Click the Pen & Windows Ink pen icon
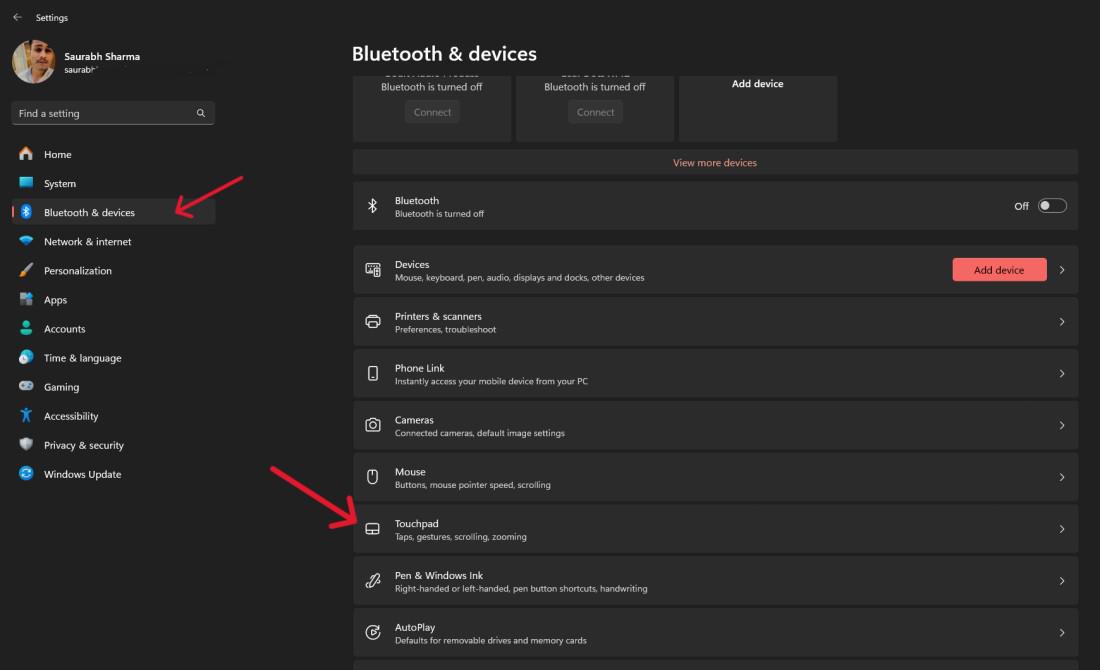The height and width of the screenshot is (670, 1100). [x=373, y=581]
